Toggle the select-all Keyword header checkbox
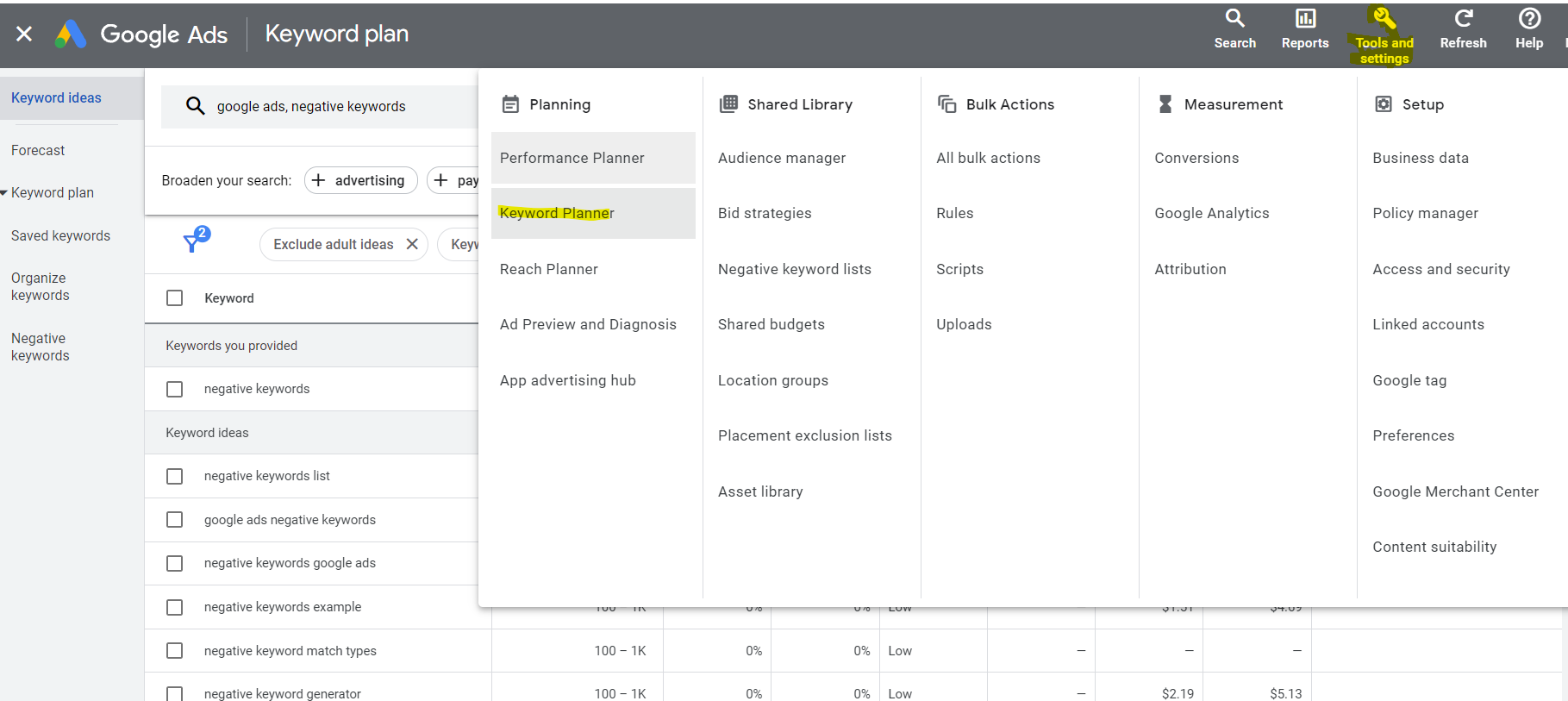Screen dimensions: 1568x701 pyautogui.click(x=175, y=298)
